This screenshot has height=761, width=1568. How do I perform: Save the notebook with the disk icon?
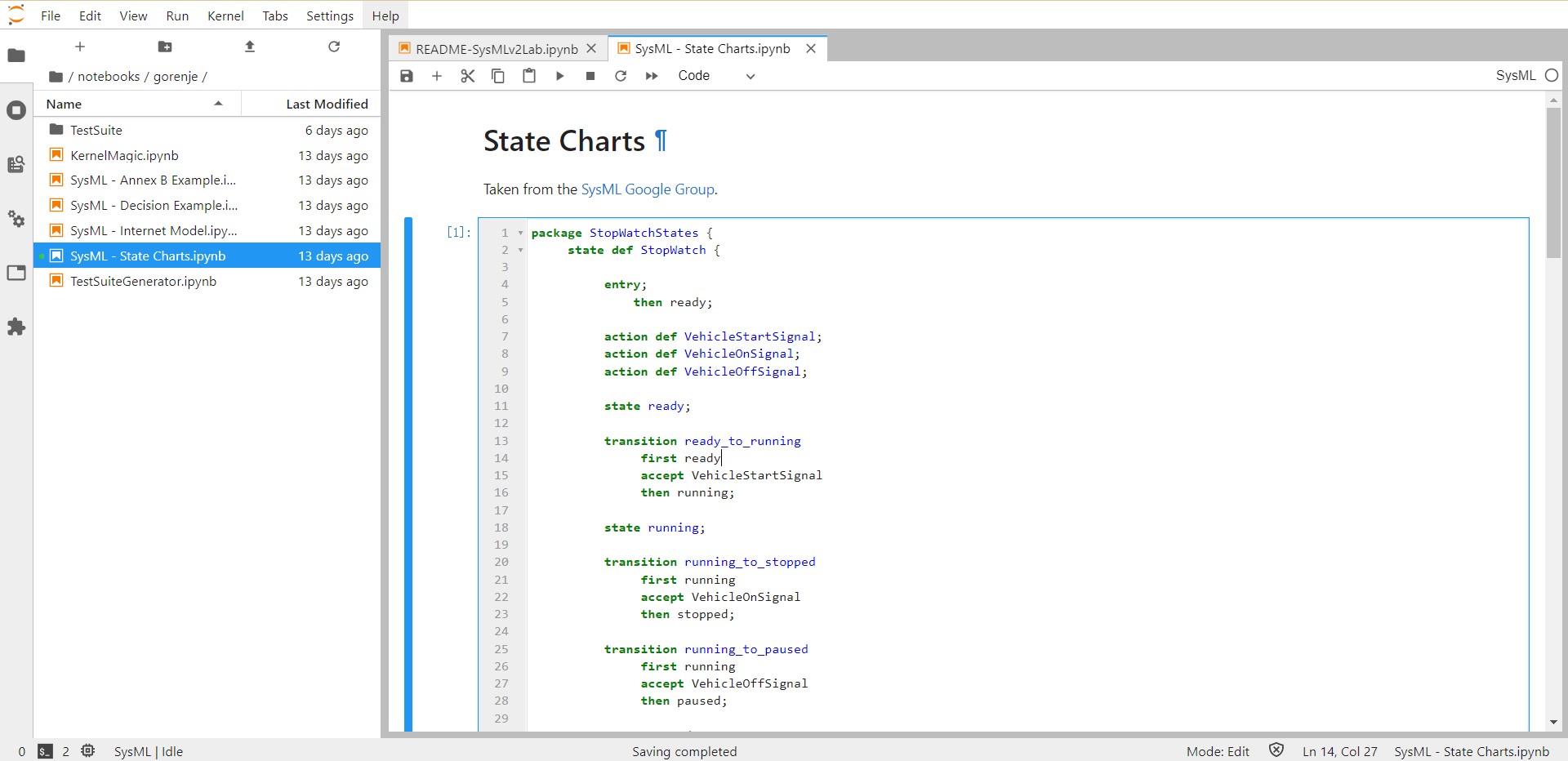pos(407,76)
